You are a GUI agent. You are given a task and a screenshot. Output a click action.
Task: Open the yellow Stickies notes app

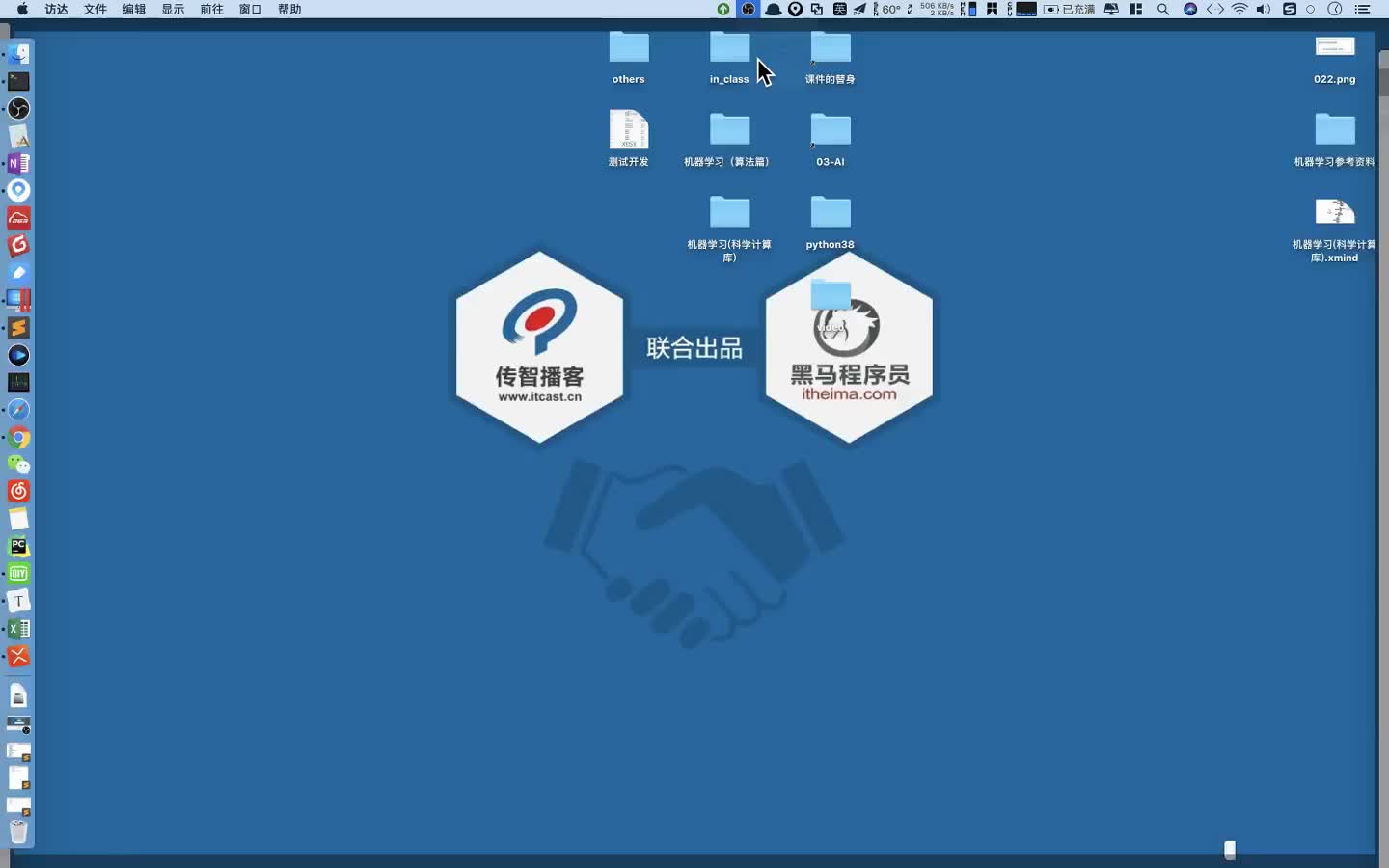[18, 519]
